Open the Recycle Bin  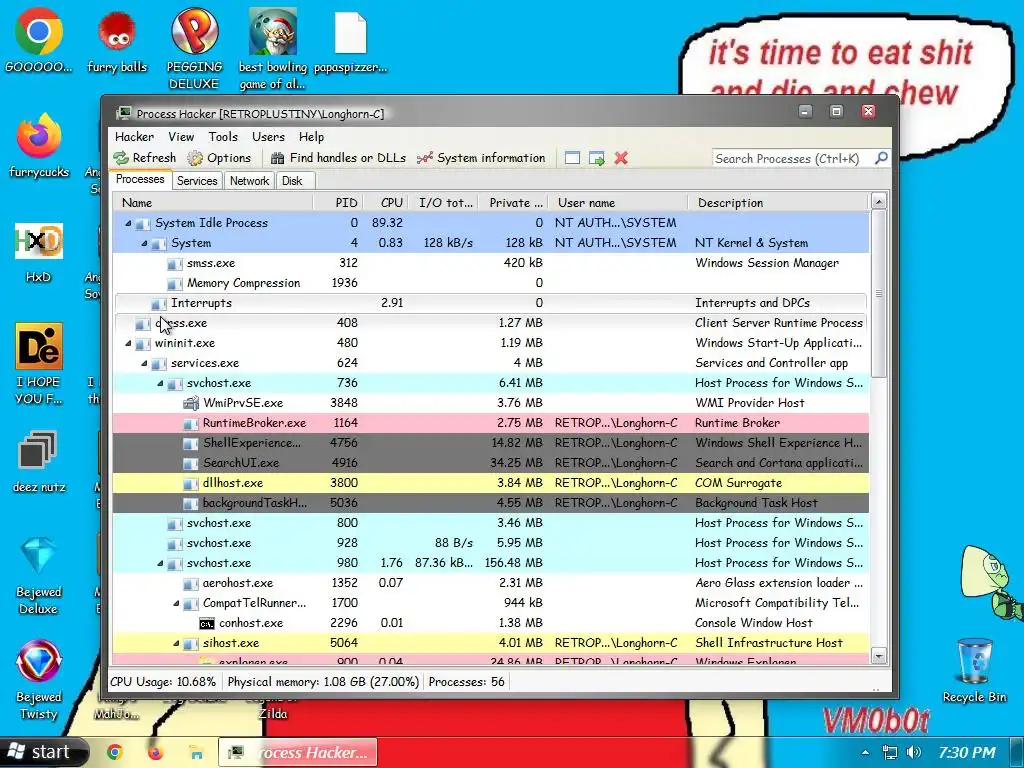pyautogui.click(x=974, y=669)
